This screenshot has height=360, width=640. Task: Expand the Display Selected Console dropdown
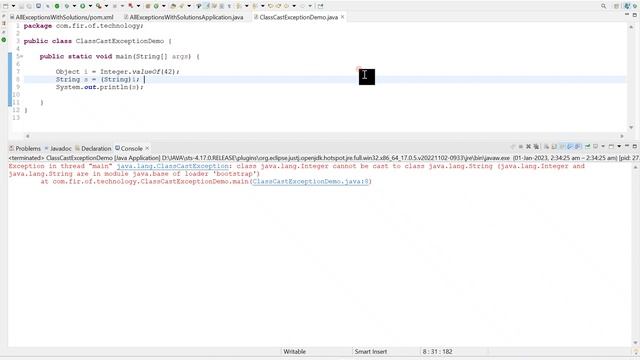pos(603,147)
